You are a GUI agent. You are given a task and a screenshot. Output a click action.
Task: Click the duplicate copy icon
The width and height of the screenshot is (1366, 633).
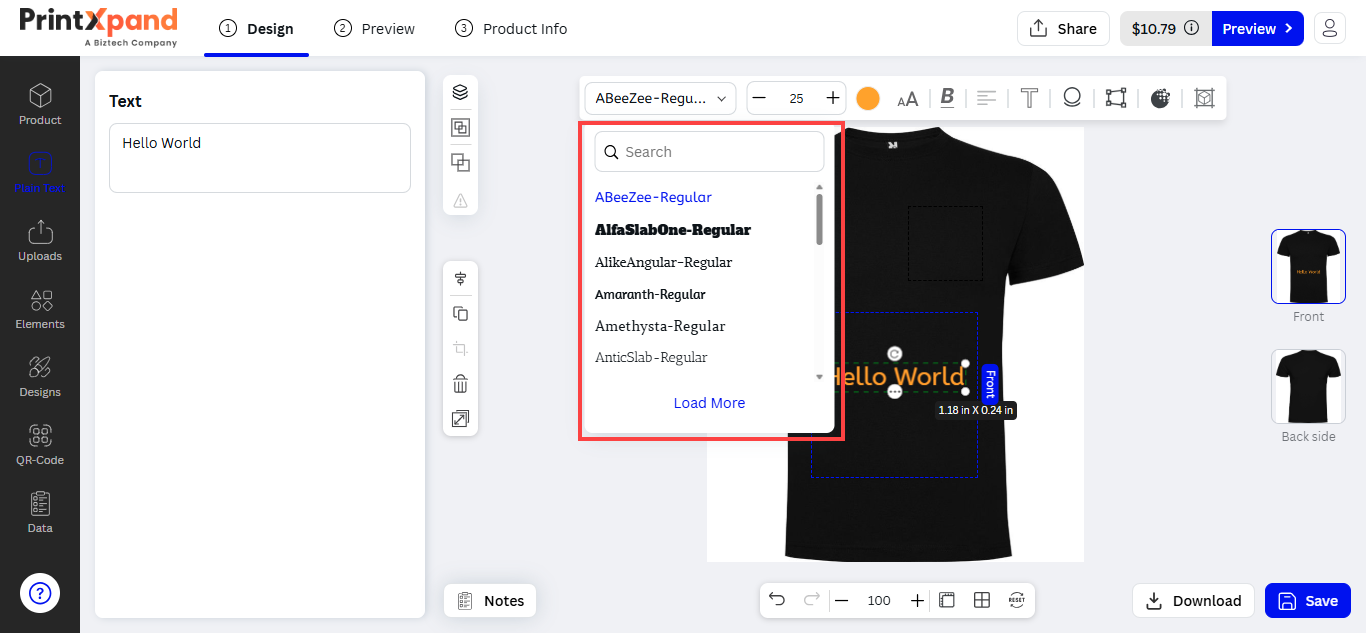(x=460, y=314)
